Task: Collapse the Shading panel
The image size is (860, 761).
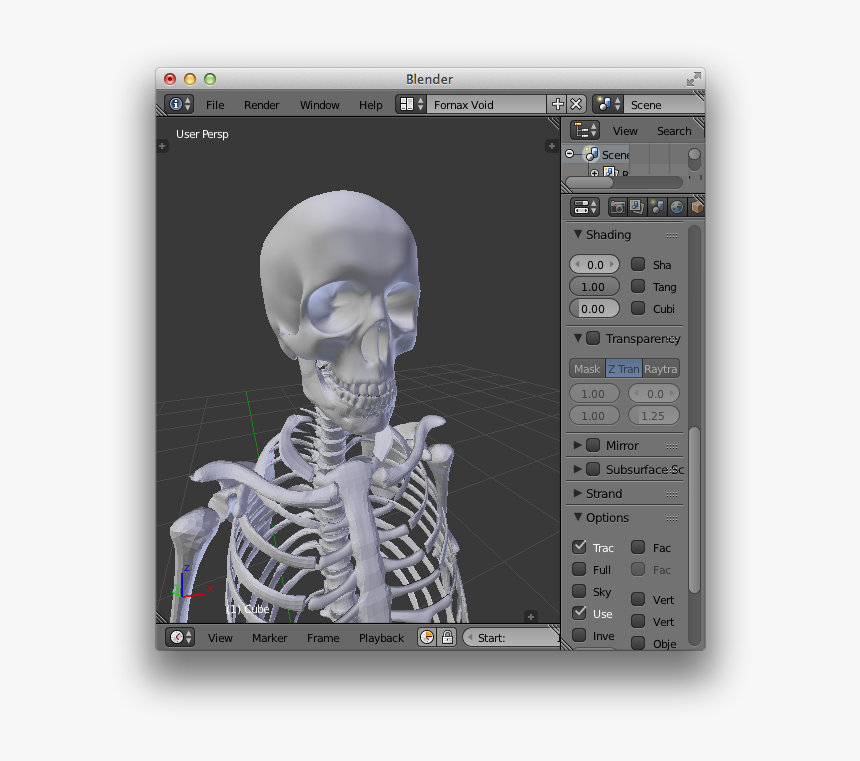Action: coord(578,234)
